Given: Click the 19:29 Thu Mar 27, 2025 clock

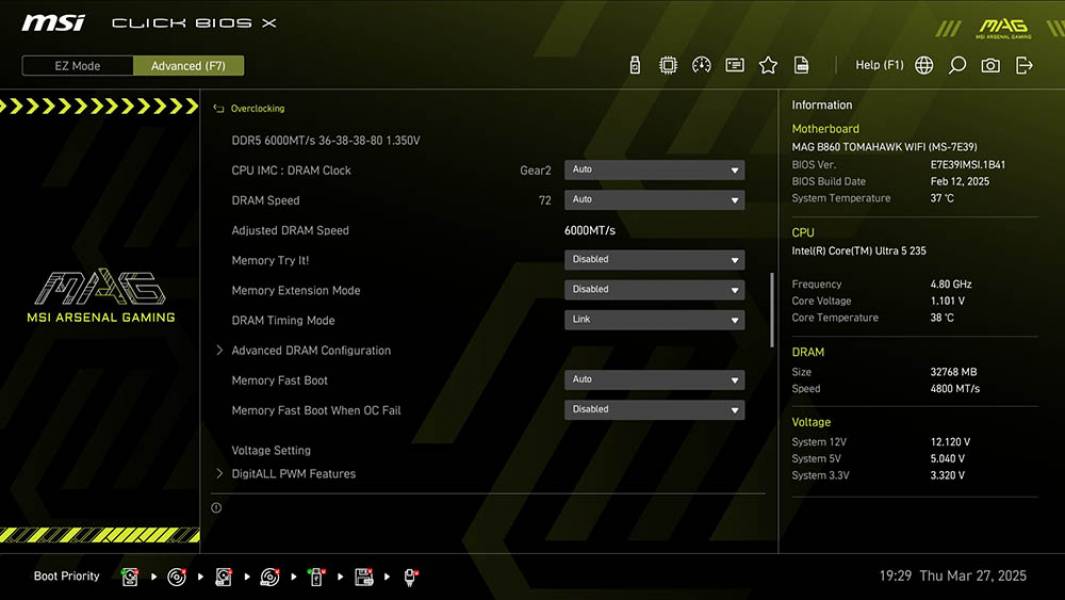Looking at the screenshot, I should point(953,576).
